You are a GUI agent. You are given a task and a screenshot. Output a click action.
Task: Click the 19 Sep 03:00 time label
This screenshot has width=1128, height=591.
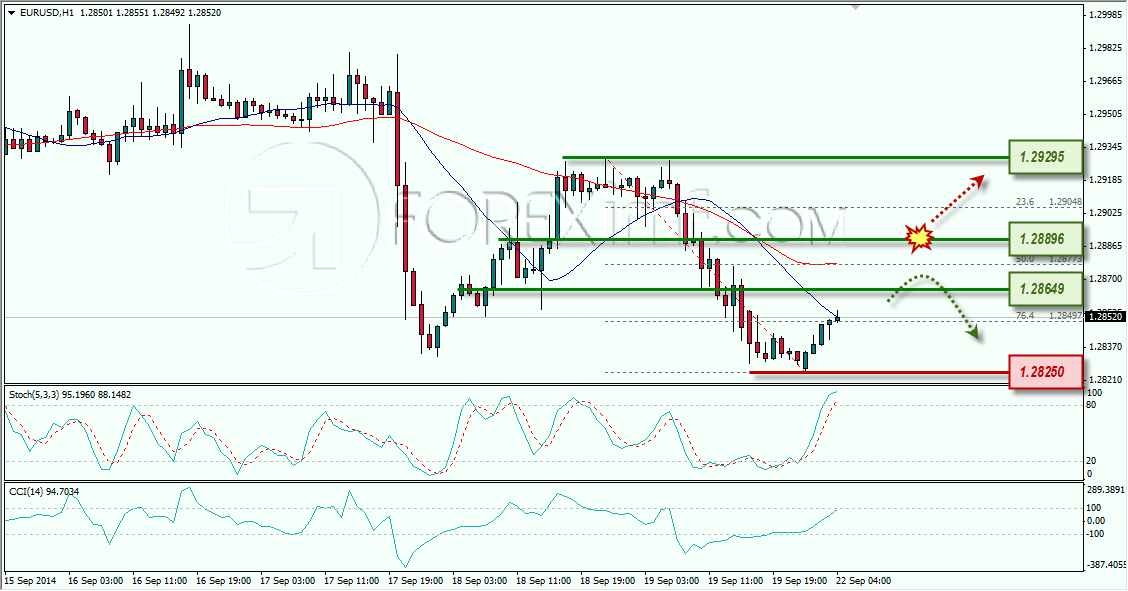point(672,580)
